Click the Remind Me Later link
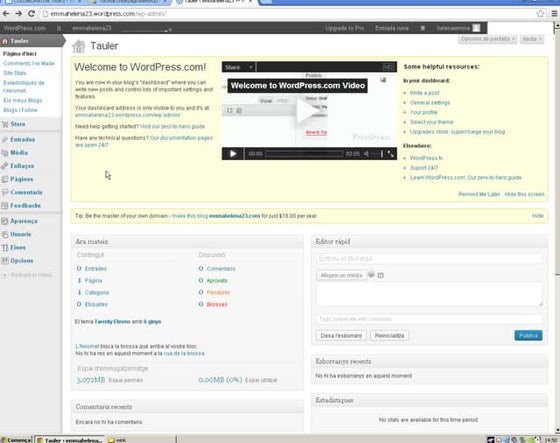The height and width of the screenshot is (443, 560). pos(479,194)
